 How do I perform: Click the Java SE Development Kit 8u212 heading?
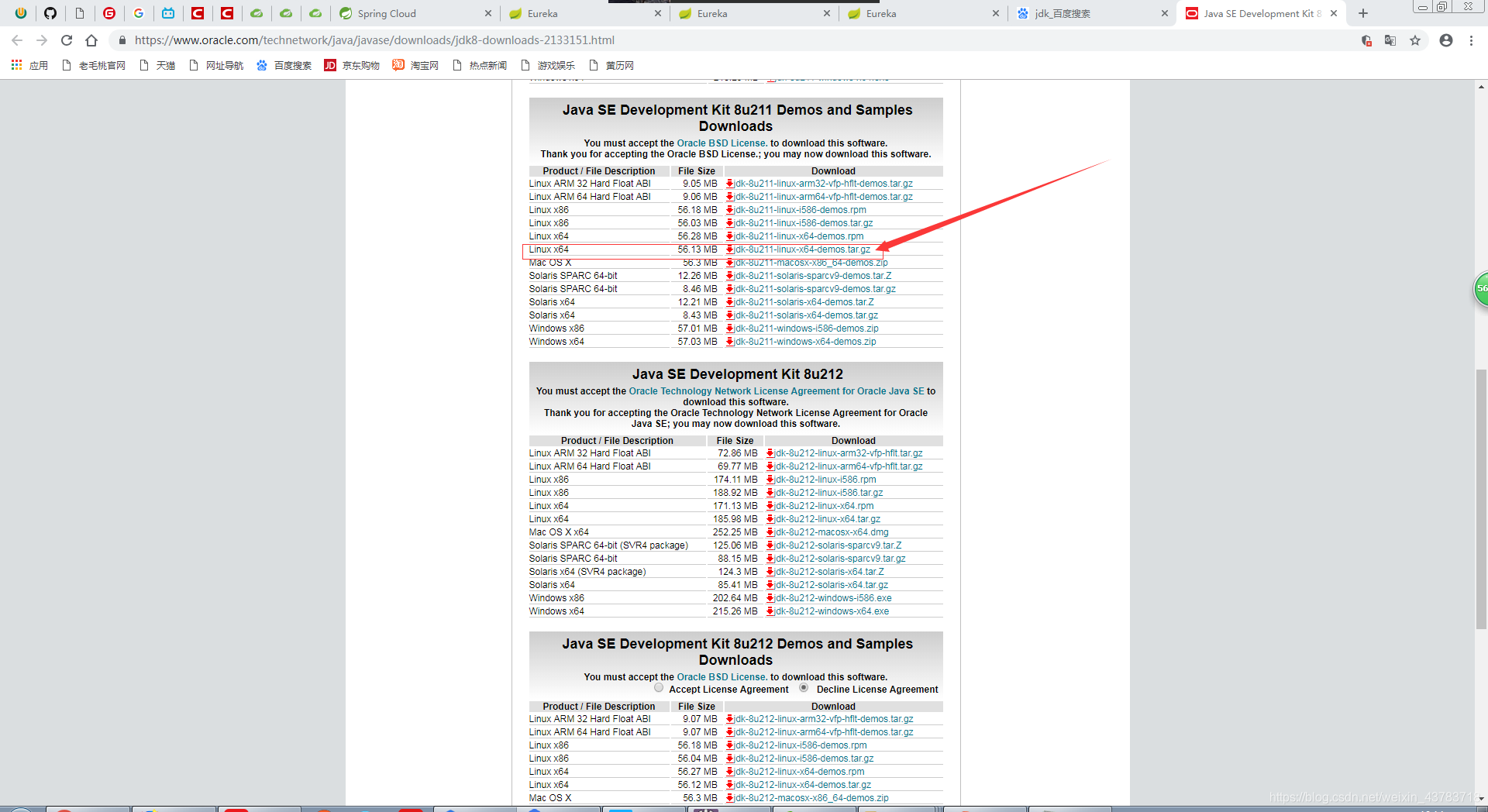(737, 374)
